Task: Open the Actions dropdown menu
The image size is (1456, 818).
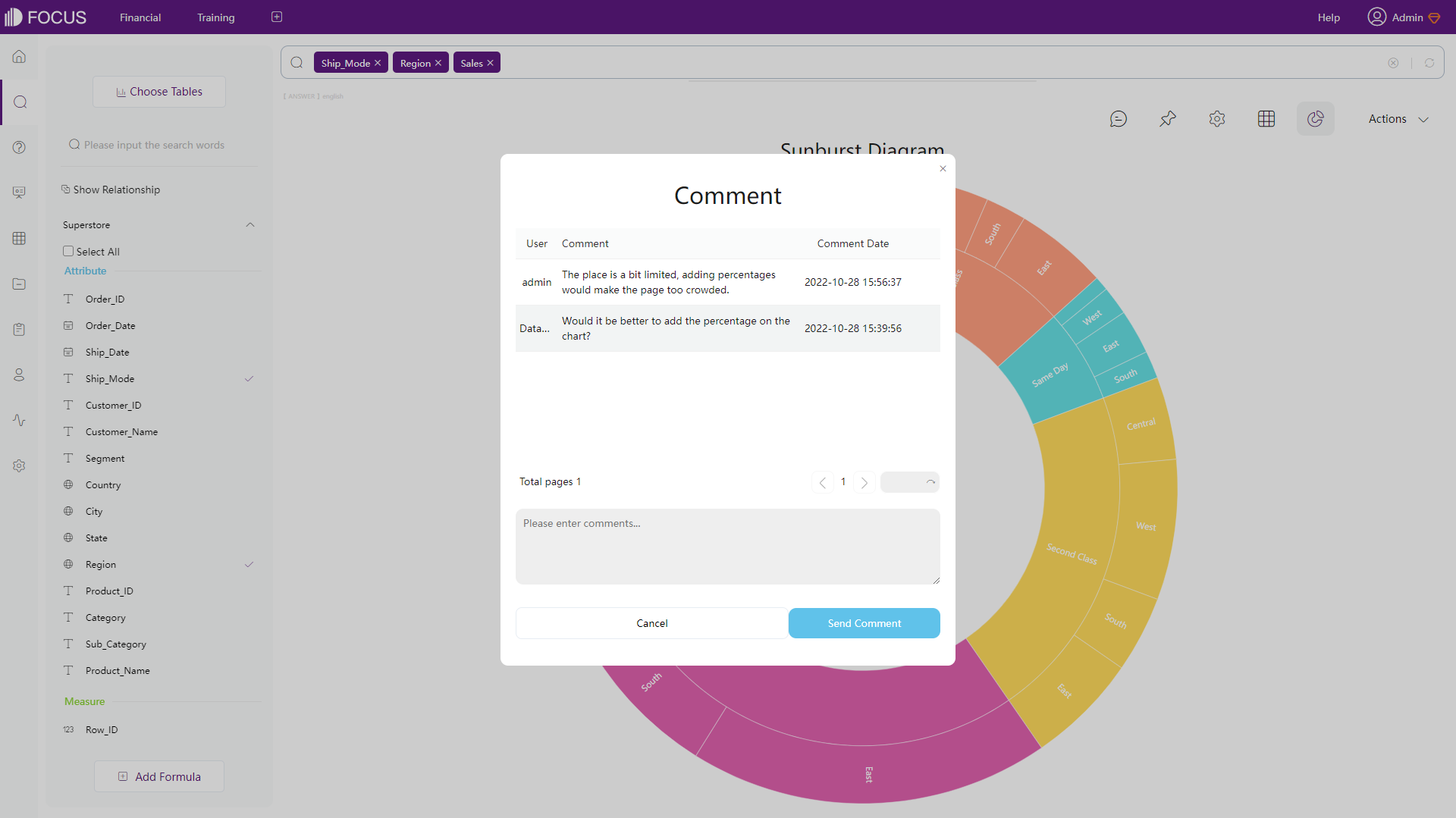Action: click(x=1398, y=119)
